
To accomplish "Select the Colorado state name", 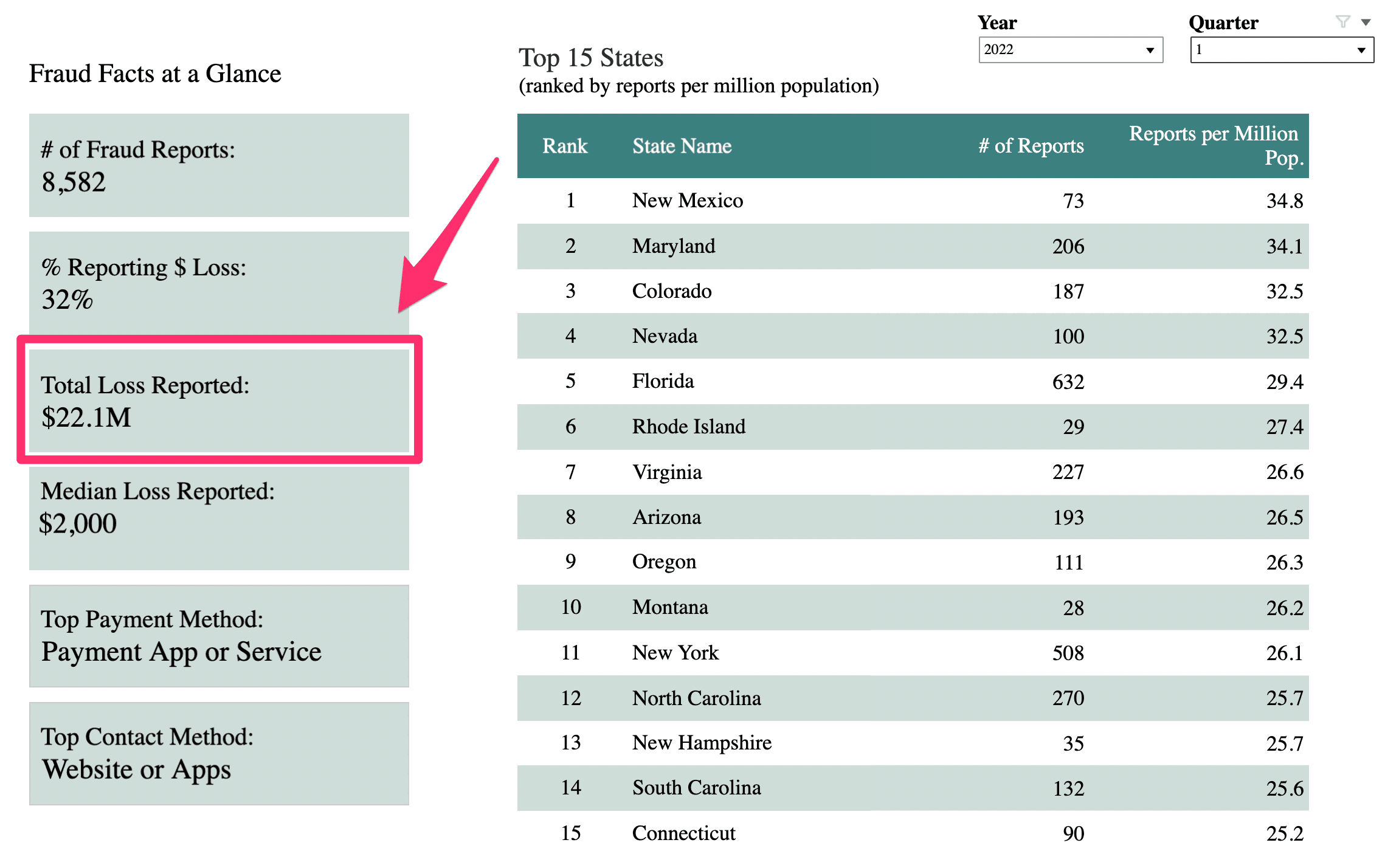I will (671, 291).
